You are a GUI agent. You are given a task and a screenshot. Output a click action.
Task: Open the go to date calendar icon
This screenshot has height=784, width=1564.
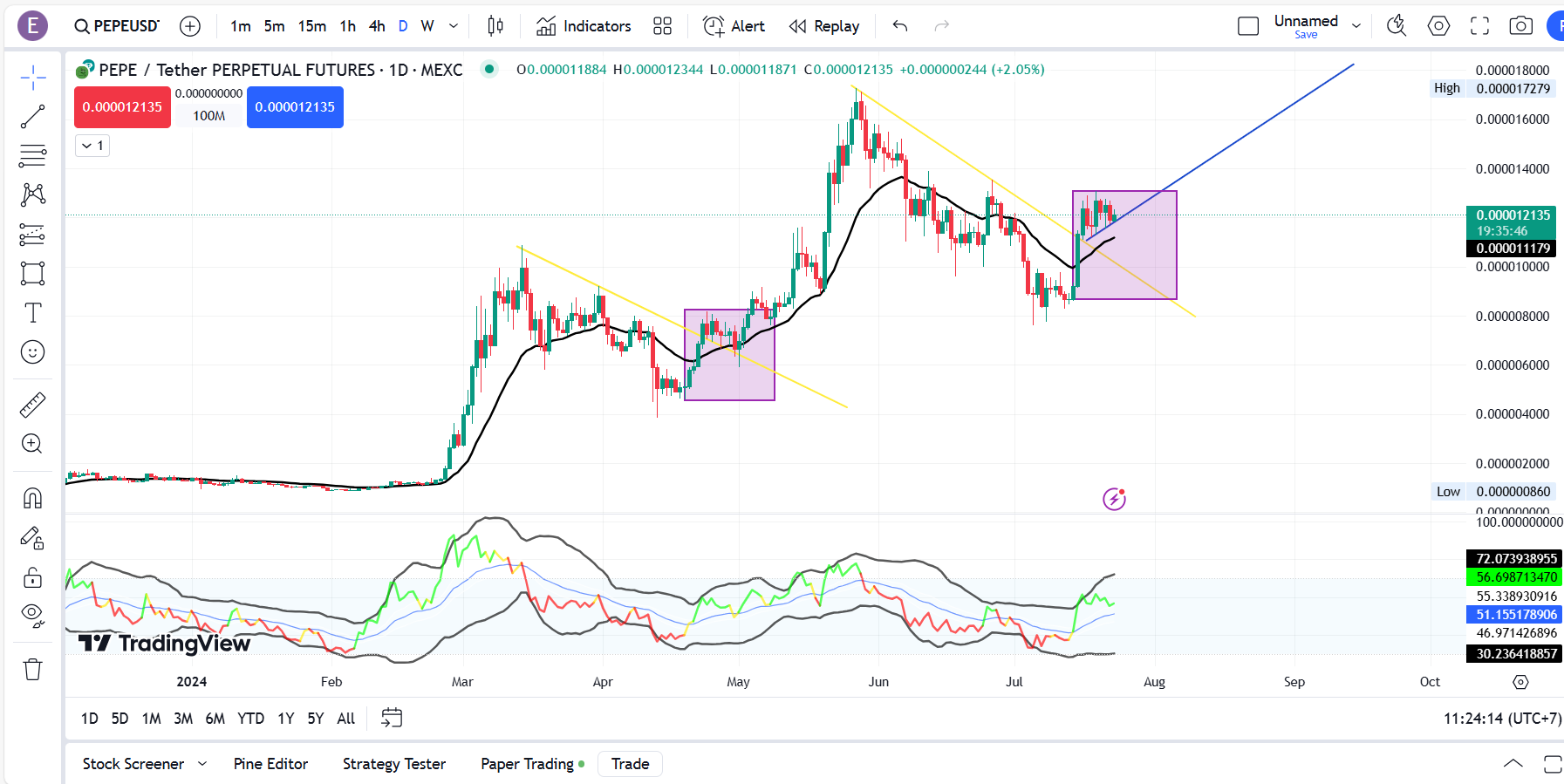[393, 718]
